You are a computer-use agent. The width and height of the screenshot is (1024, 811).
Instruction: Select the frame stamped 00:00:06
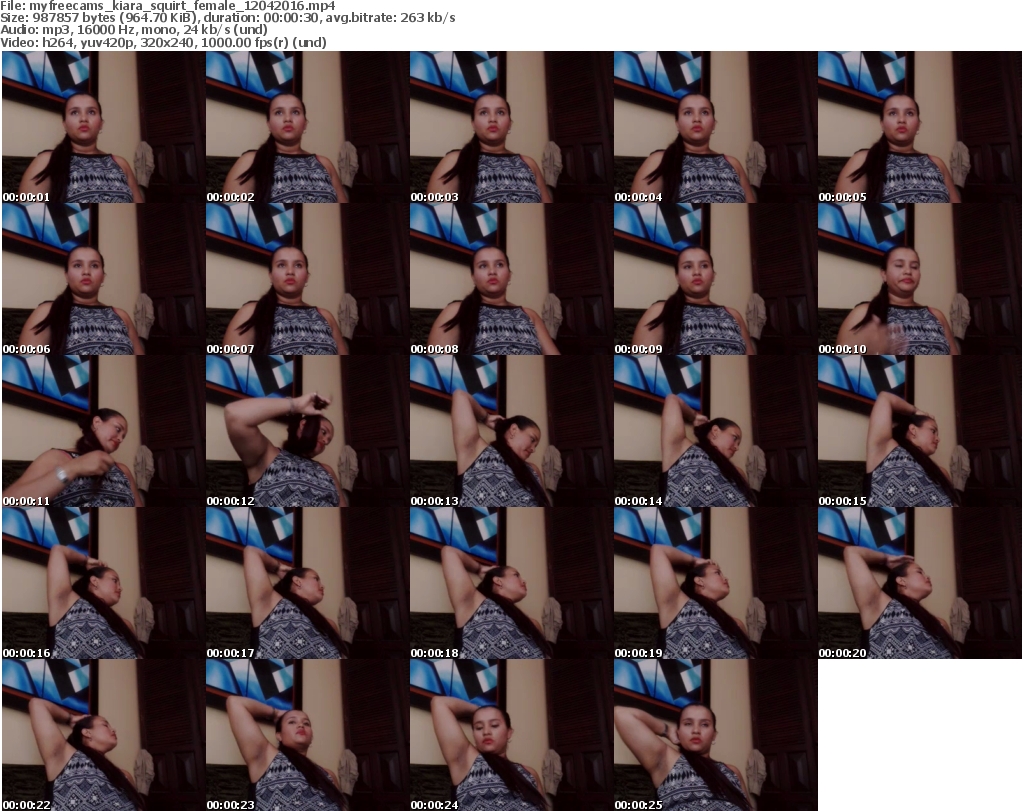coord(104,279)
